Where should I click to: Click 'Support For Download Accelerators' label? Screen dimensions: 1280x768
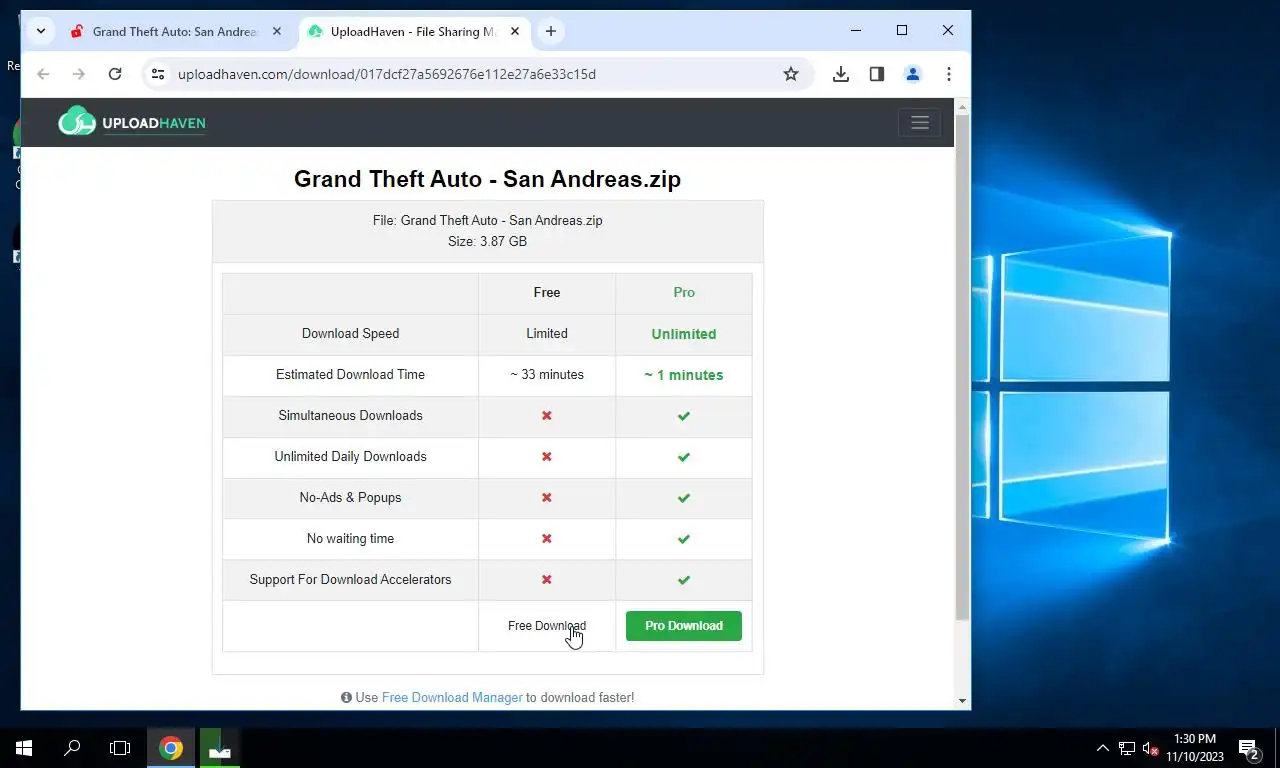(350, 579)
